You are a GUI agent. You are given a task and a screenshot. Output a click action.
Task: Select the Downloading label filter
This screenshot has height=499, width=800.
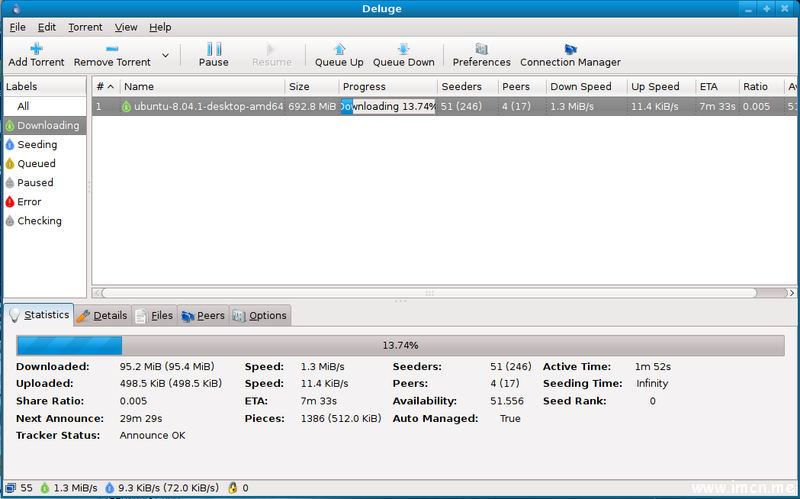coord(45,125)
